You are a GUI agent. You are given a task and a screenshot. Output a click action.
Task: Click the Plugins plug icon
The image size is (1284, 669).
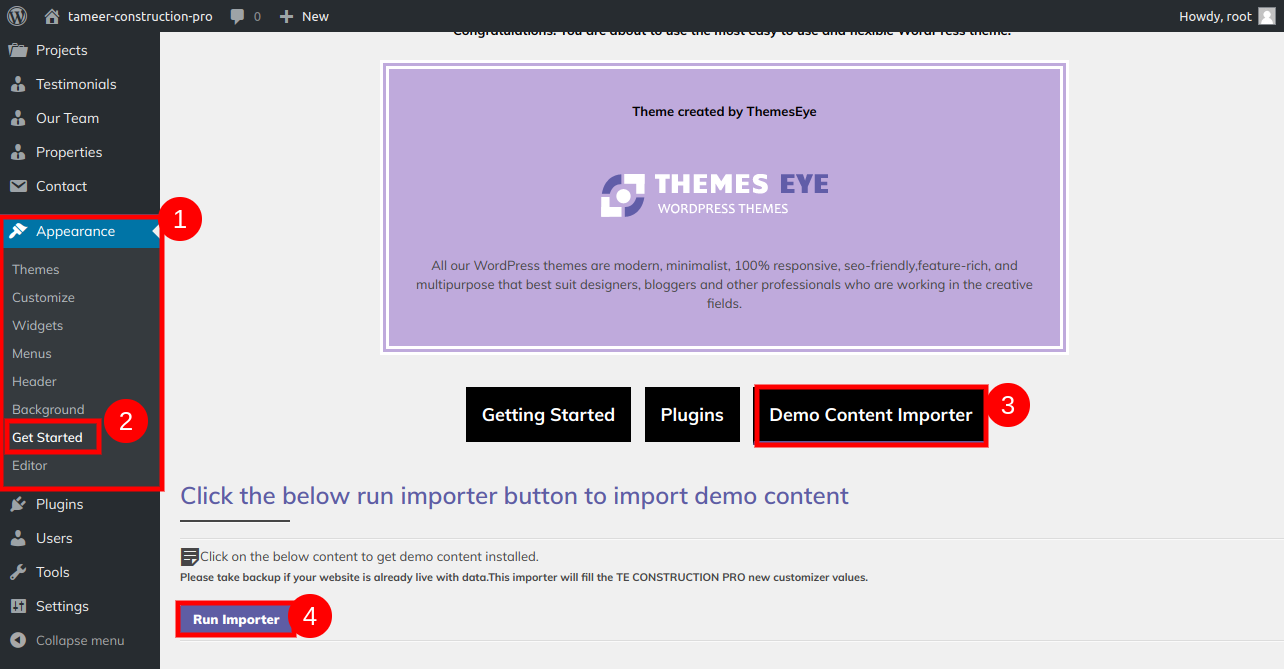17,504
